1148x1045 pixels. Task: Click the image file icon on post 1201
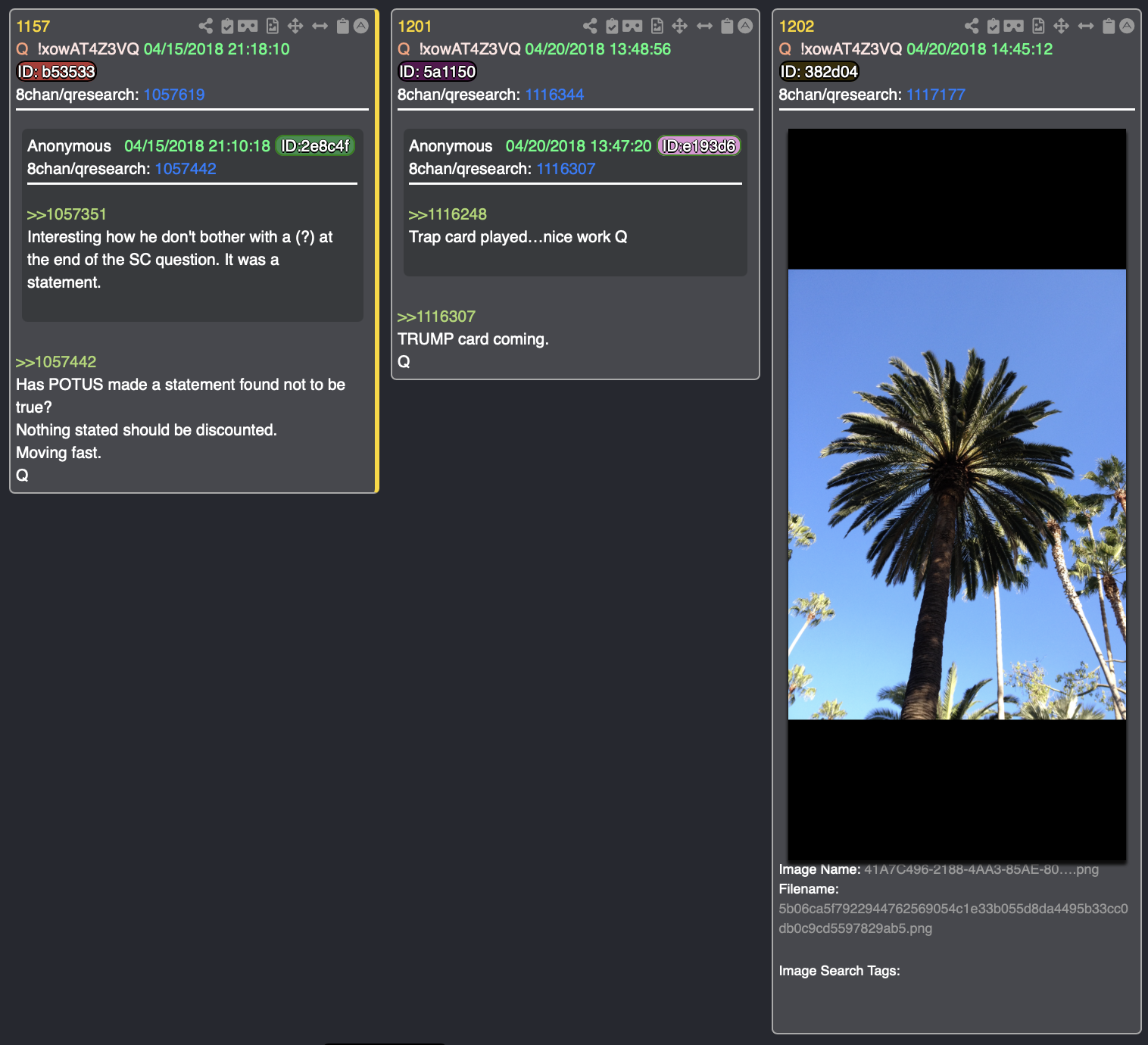point(657,27)
